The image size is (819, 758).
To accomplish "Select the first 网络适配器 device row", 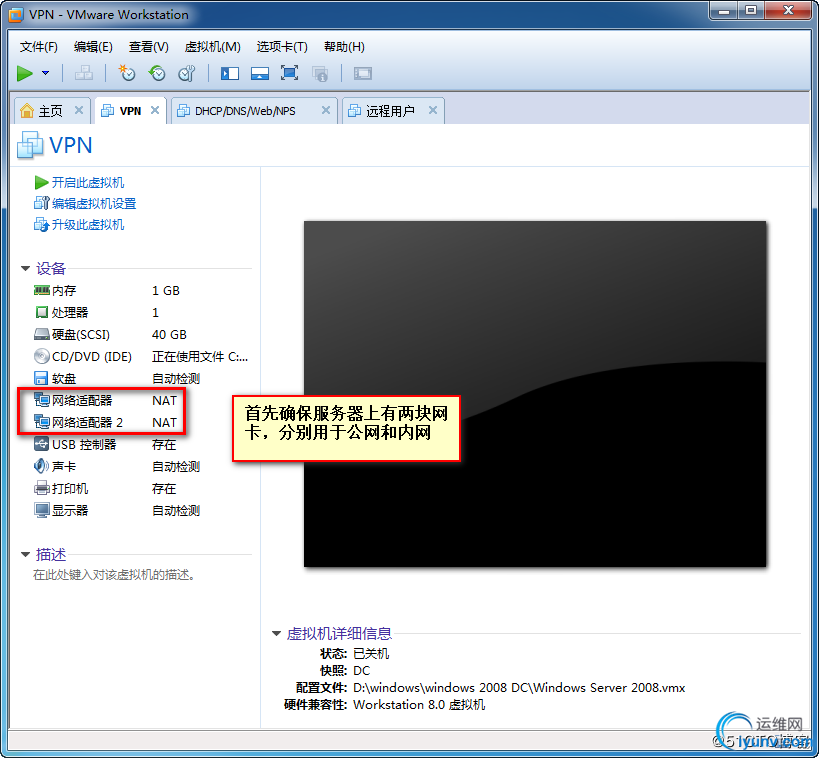I will [142, 401].
